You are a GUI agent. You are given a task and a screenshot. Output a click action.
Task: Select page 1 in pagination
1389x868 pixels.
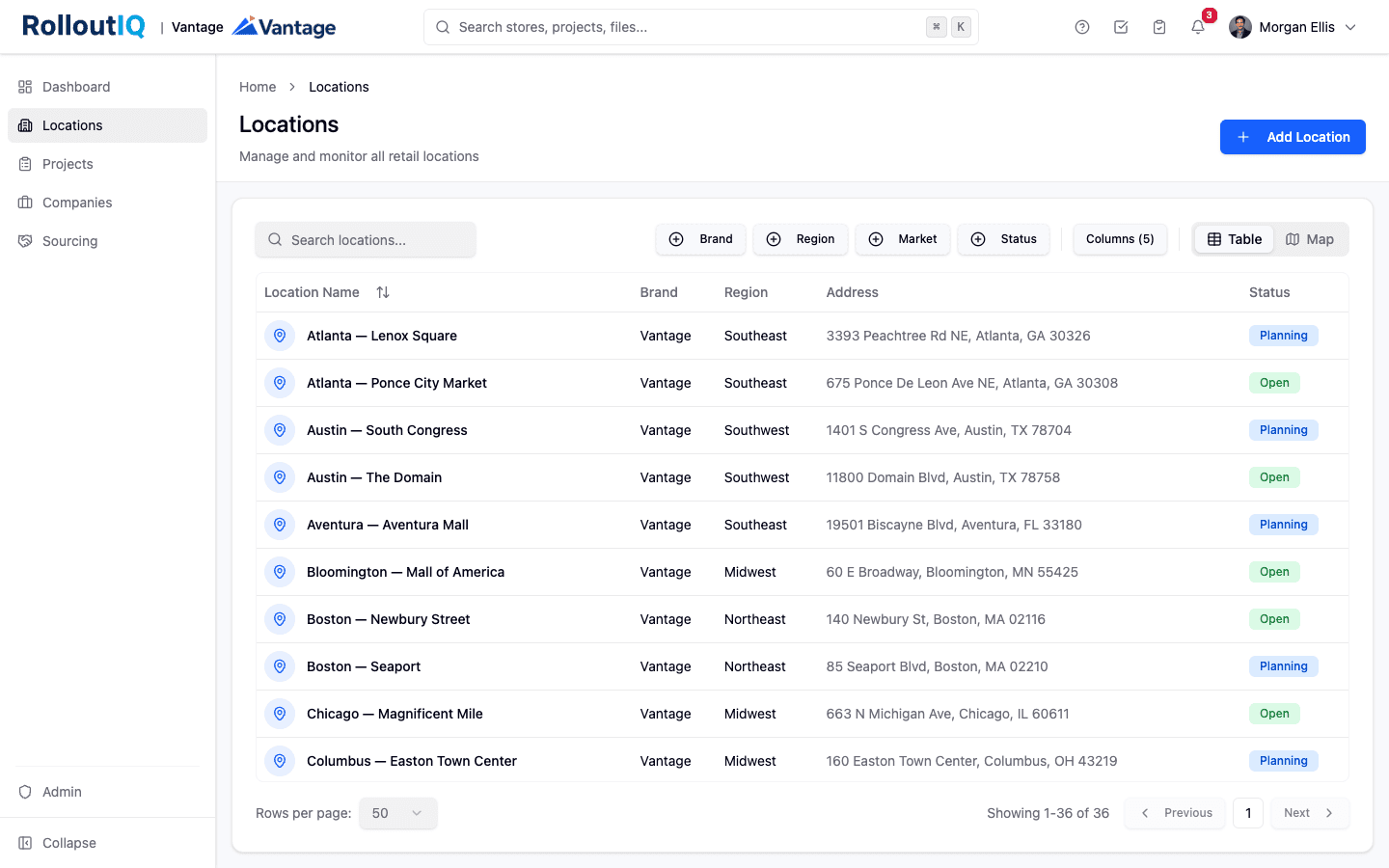pos(1248,813)
